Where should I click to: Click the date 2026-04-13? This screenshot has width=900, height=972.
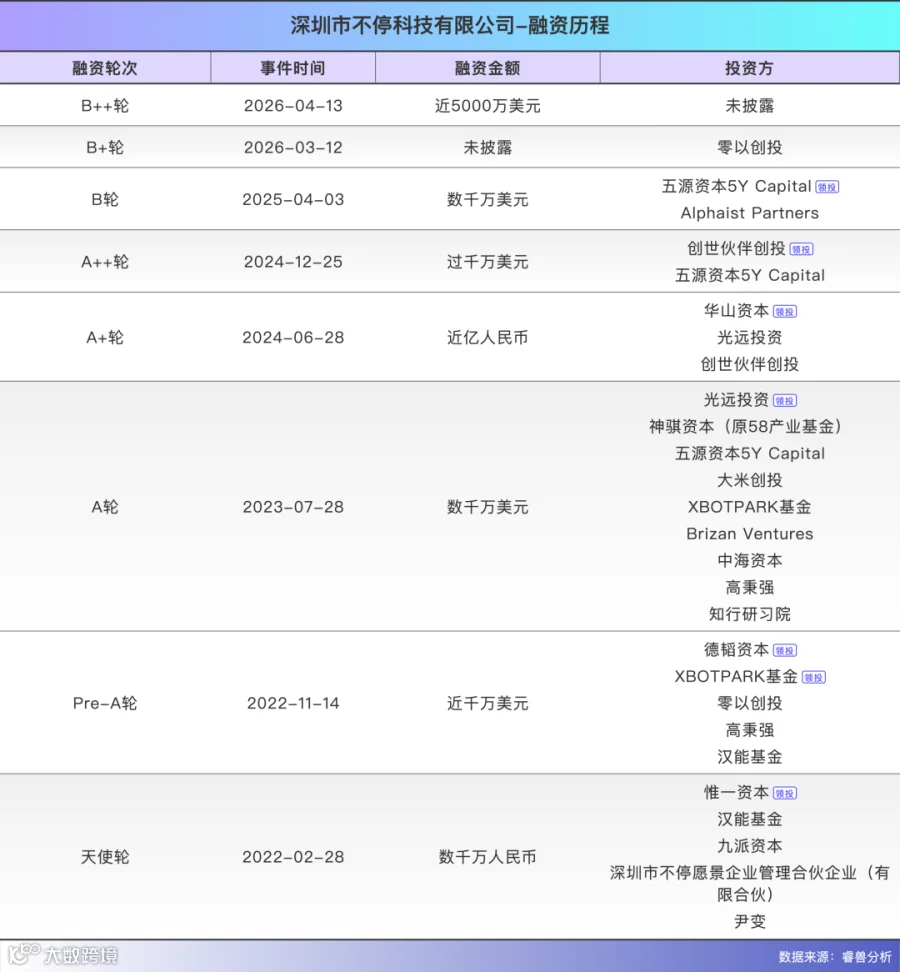pyautogui.click(x=293, y=105)
